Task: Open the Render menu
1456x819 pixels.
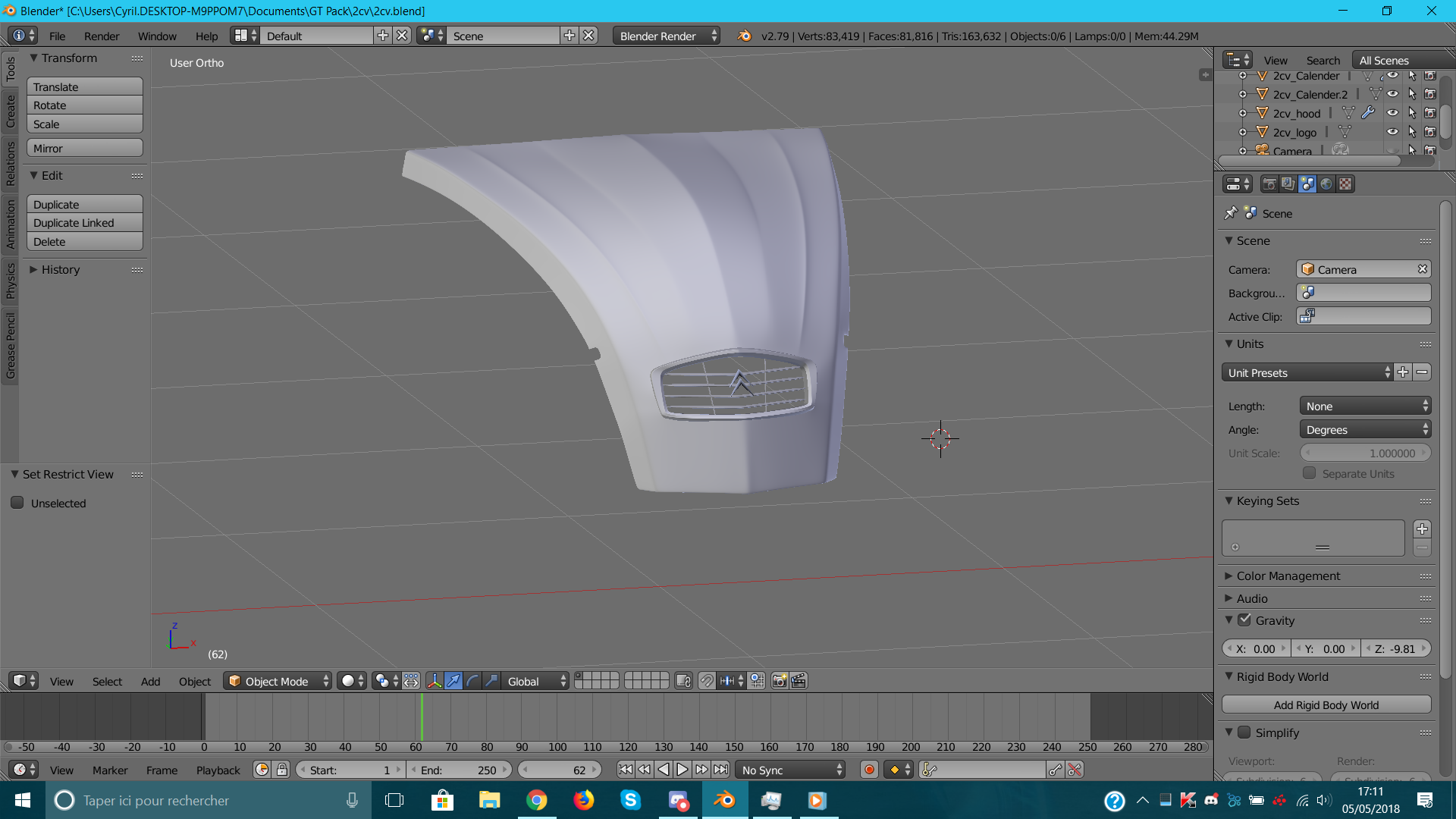Action: tap(102, 36)
